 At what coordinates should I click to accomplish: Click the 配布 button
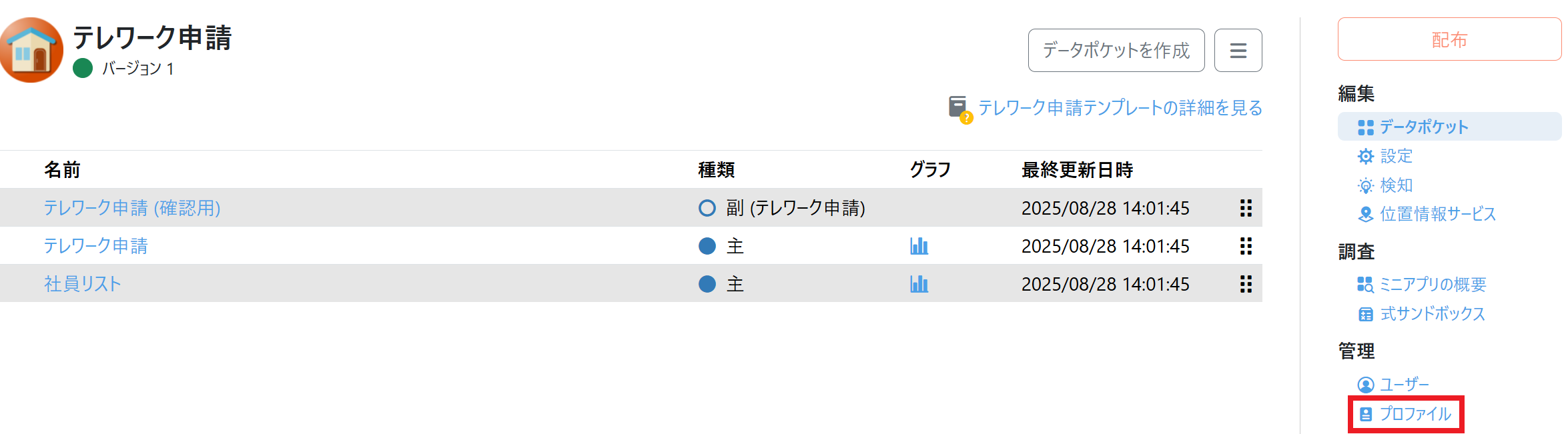click(x=1449, y=40)
